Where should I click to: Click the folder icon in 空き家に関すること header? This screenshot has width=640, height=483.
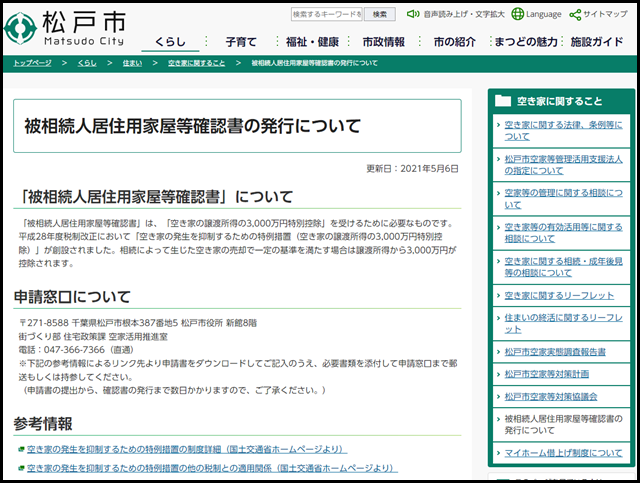[x=503, y=100]
